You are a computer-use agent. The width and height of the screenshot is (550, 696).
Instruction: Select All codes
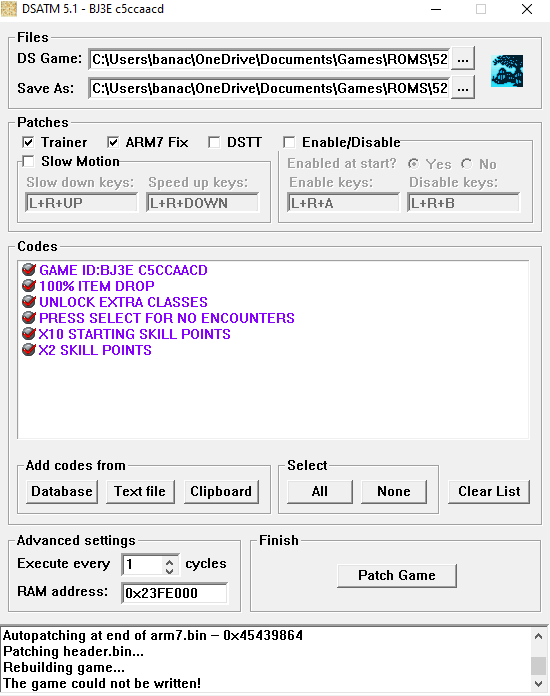click(x=320, y=491)
